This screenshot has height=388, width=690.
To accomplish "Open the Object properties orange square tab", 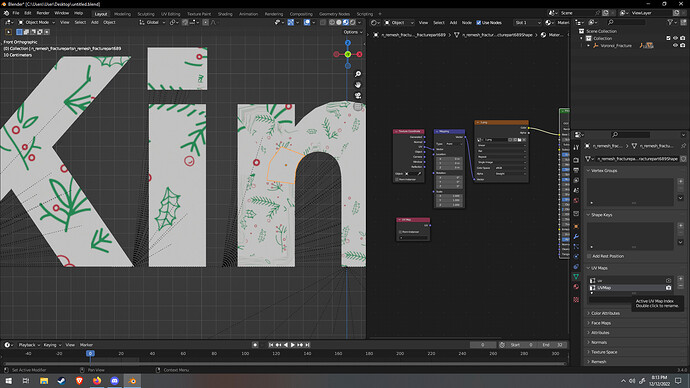I will pyautogui.click(x=576, y=226).
